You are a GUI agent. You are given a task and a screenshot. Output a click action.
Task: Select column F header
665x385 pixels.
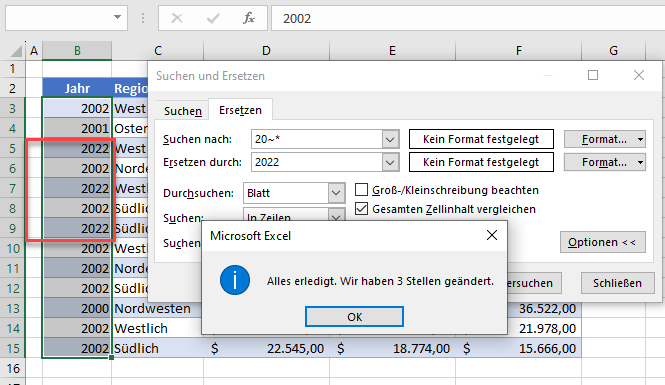click(x=519, y=51)
